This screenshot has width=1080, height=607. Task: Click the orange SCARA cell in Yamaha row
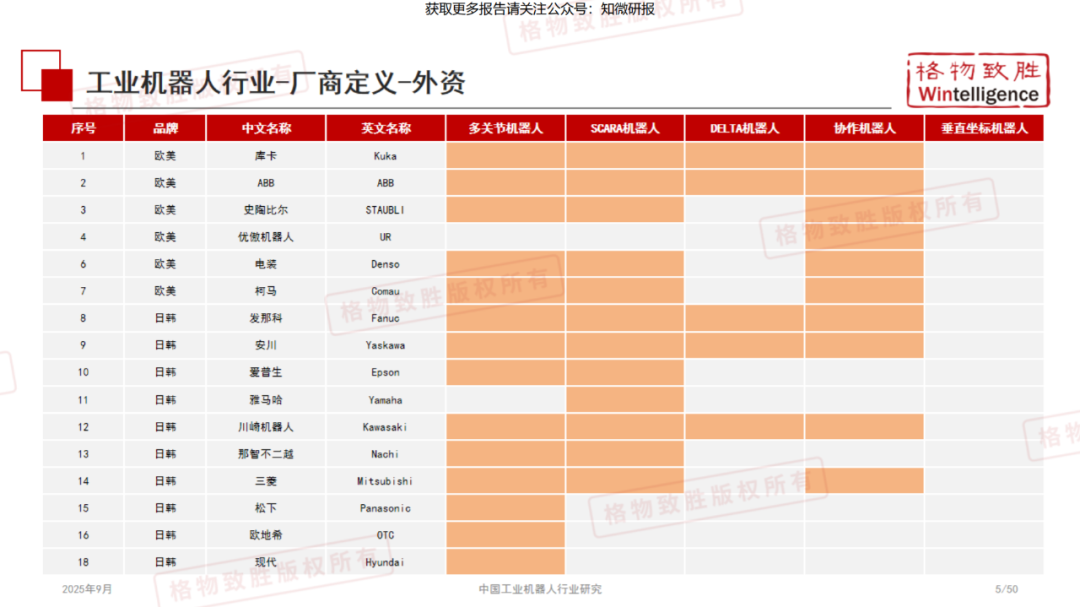click(x=625, y=400)
